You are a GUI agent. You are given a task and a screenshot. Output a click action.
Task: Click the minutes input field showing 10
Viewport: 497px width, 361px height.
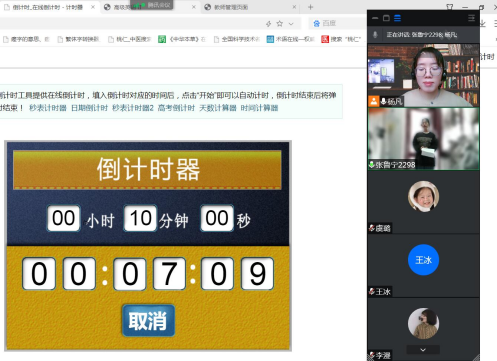coord(140,218)
